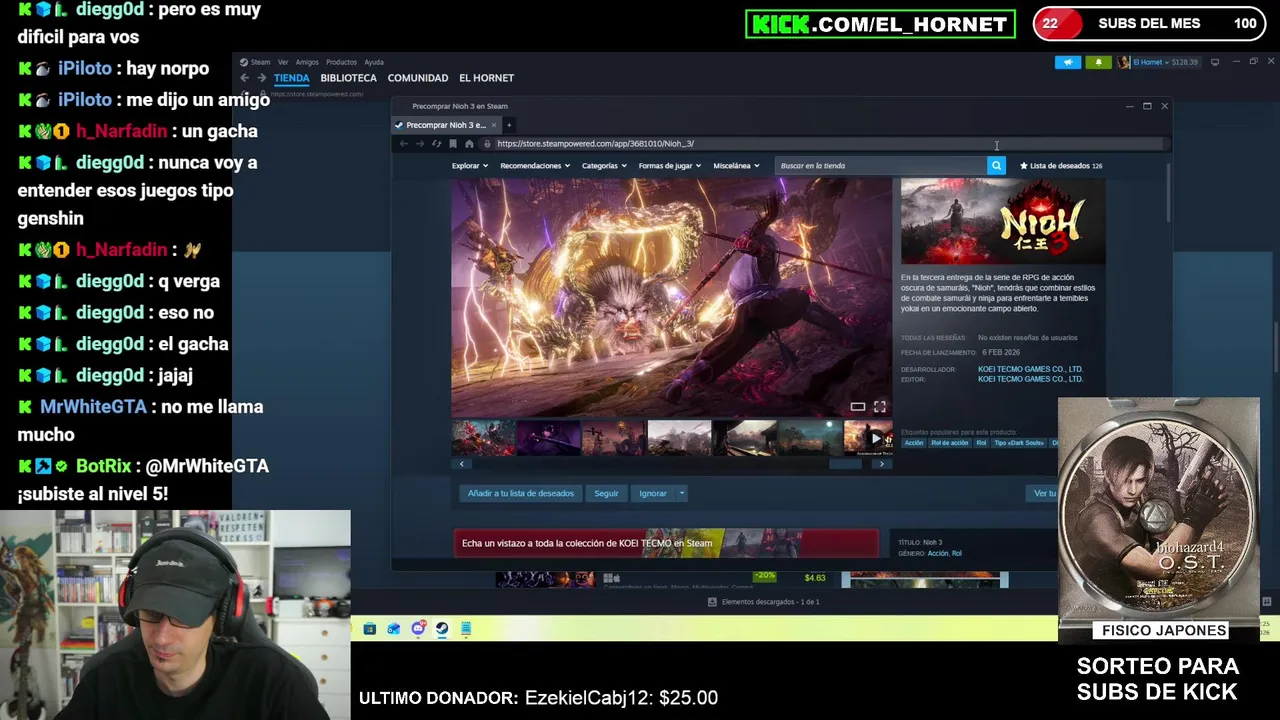Switch to the TIENDA tab
Screen dimensions: 1280x720
(292, 78)
